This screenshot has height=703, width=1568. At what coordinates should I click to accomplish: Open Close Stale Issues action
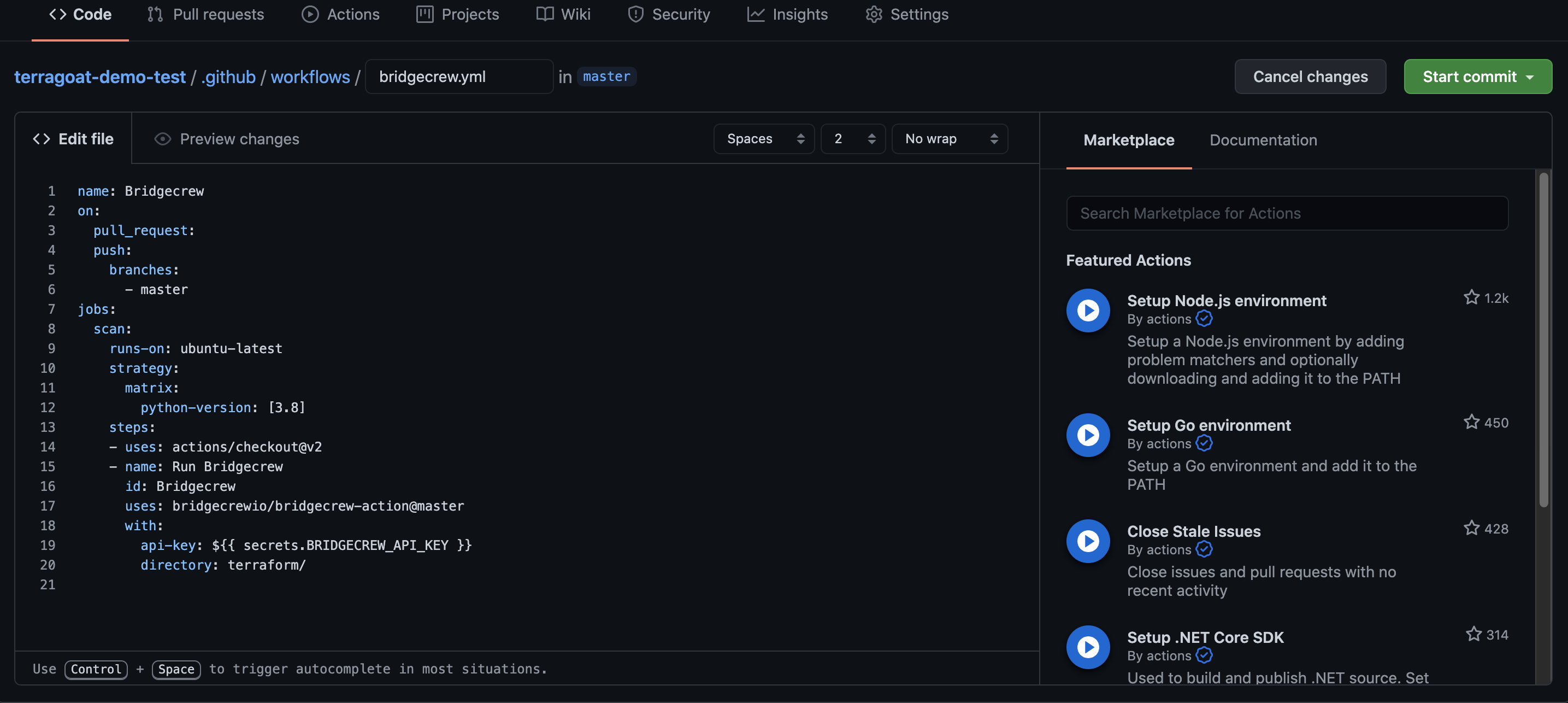1194,531
